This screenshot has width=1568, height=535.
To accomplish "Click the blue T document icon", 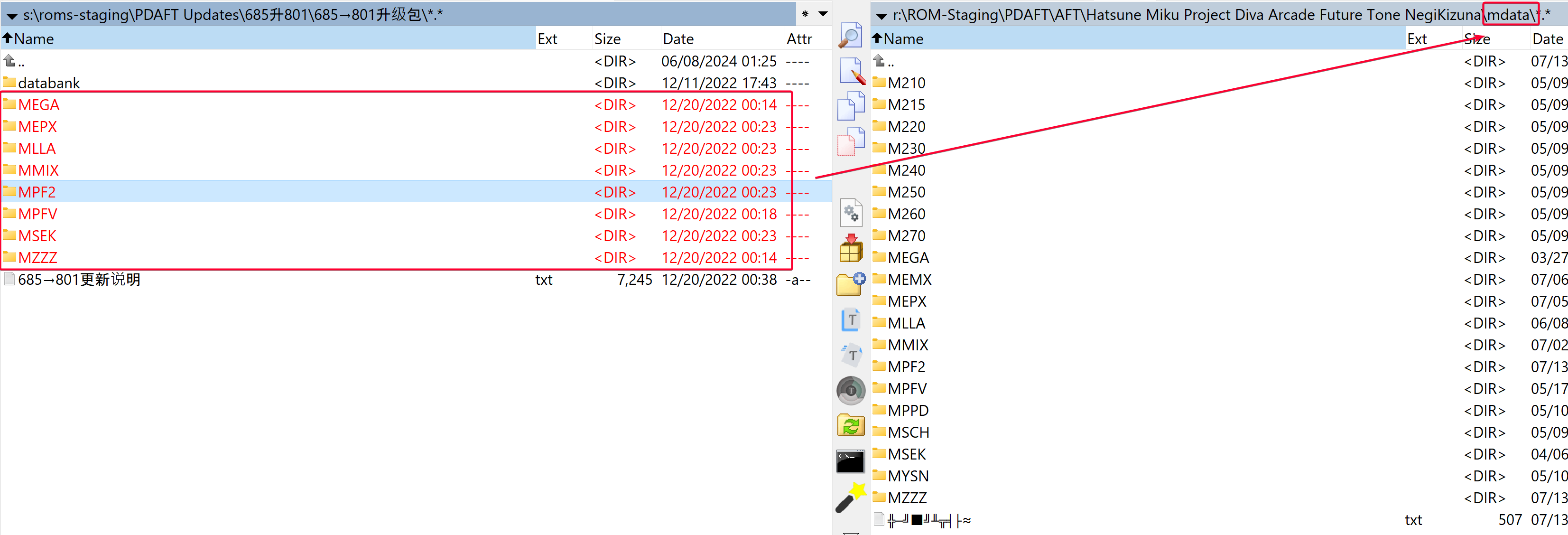I will (851, 320).
